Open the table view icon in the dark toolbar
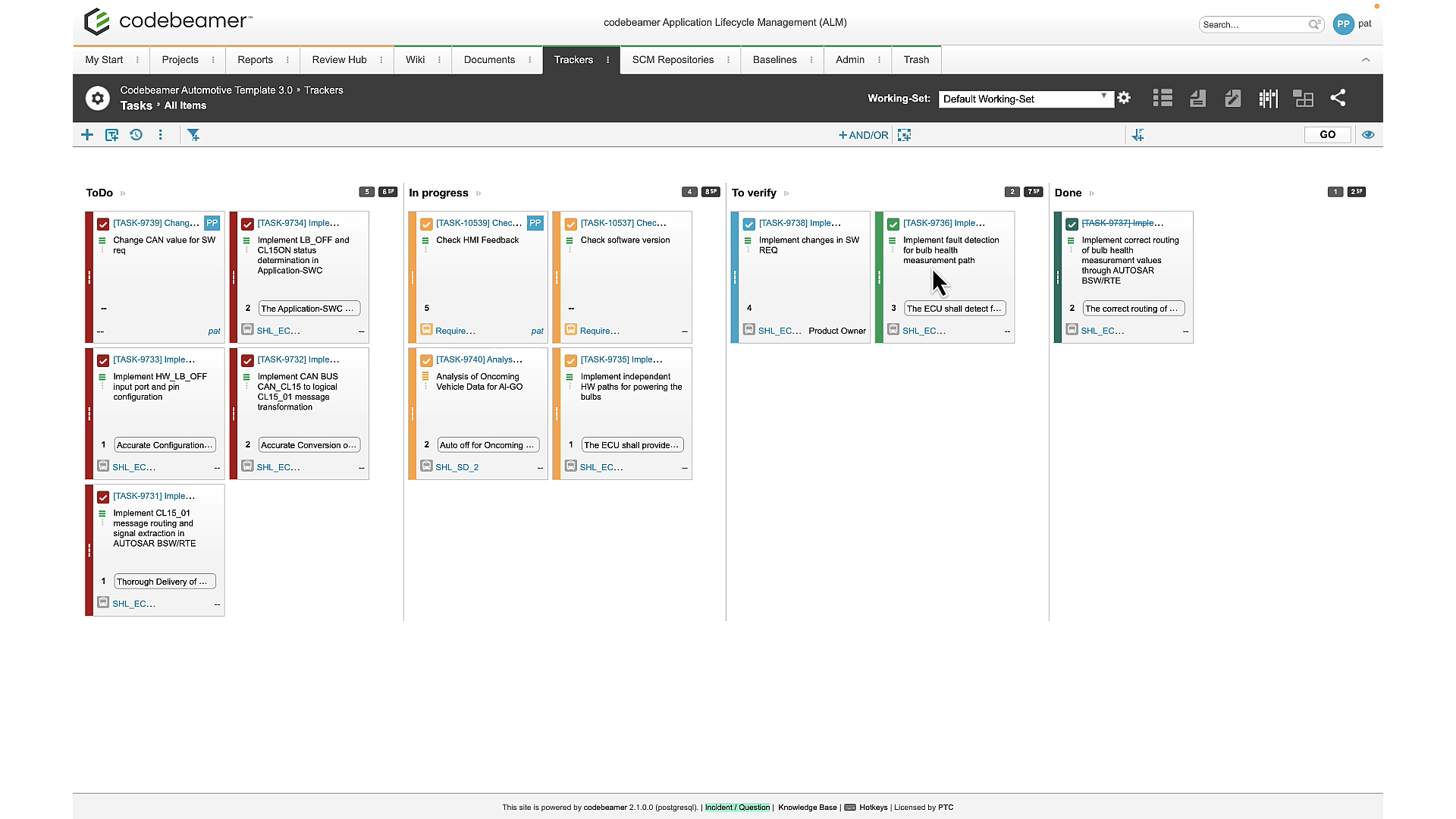The height and width of the screenshot is (819, 1456). [1163, 98]
